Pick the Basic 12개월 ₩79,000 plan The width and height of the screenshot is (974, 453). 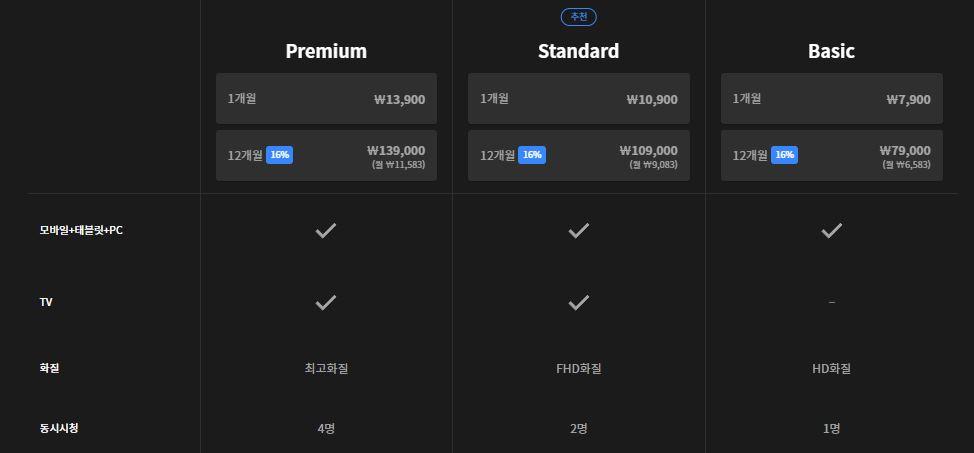832,155
